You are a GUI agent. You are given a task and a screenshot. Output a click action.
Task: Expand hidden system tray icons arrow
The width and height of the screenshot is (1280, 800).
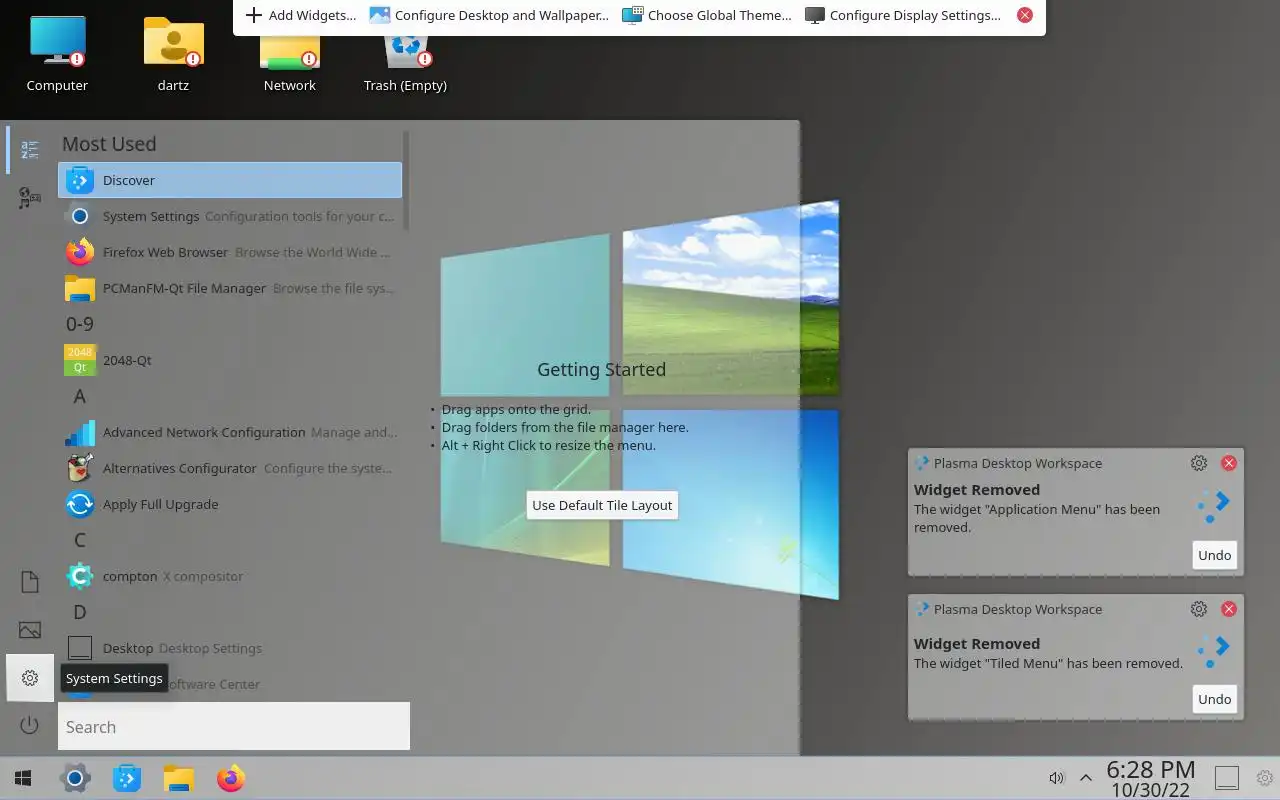pos(1086,778)
